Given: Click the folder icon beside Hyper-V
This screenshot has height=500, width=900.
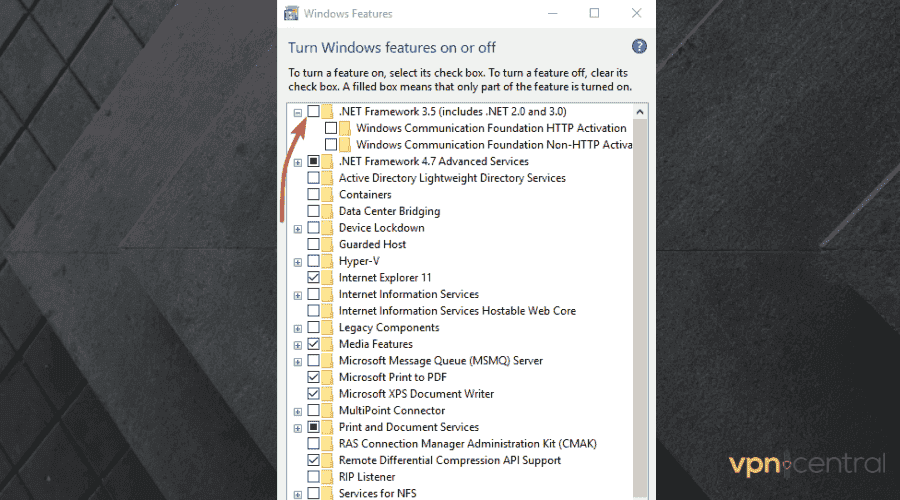Looking at the screenshot, I should tap(327, 261).
